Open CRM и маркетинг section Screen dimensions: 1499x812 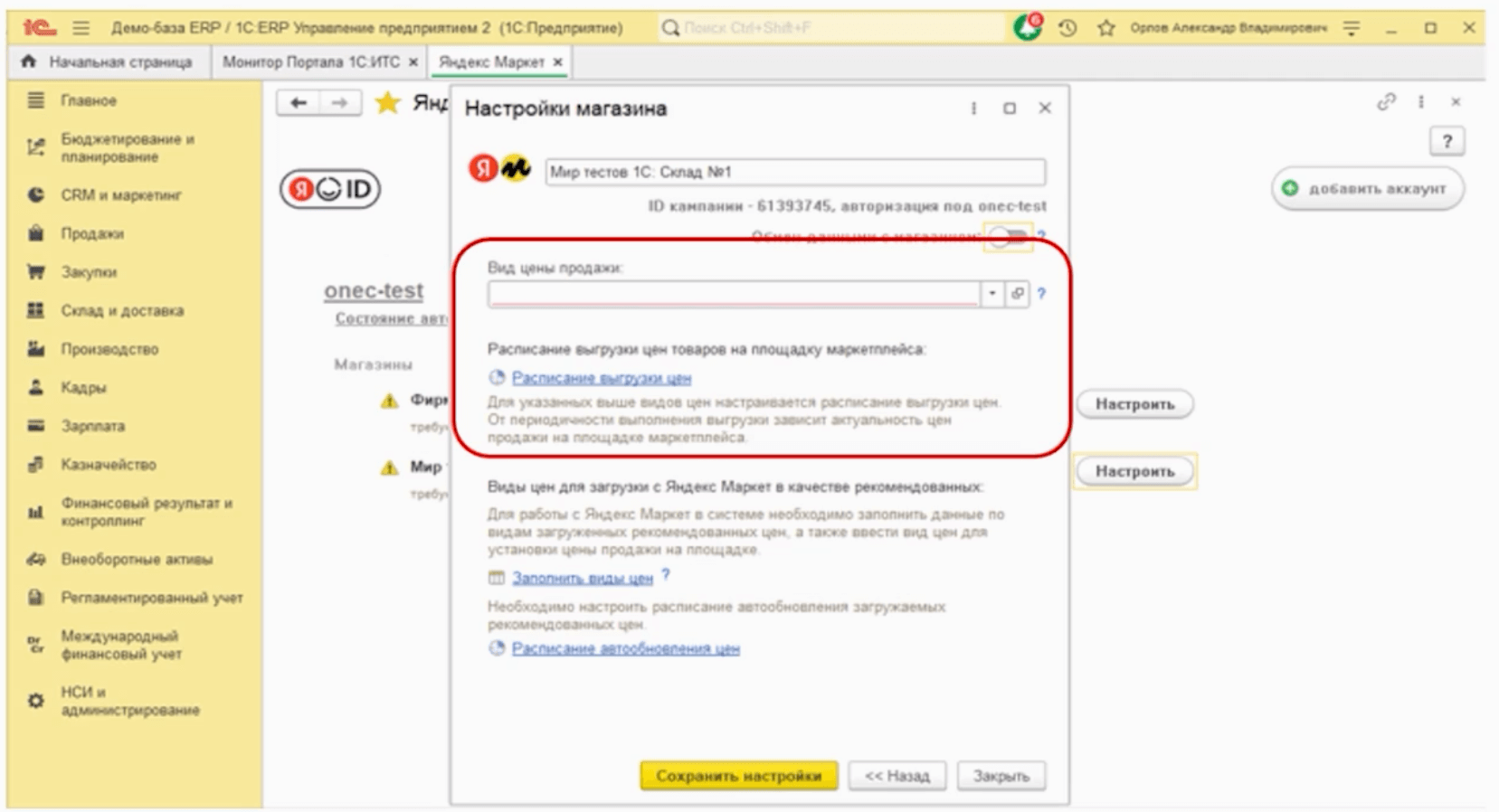coord(121,194)
